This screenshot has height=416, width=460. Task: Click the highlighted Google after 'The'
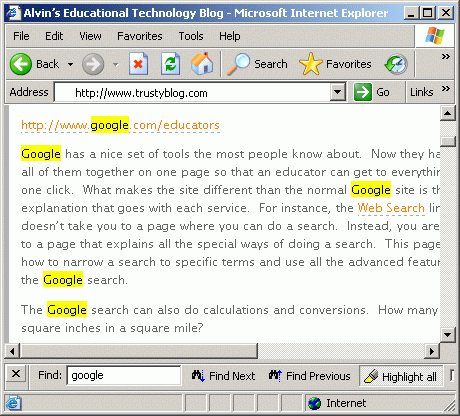click(67, 310)
